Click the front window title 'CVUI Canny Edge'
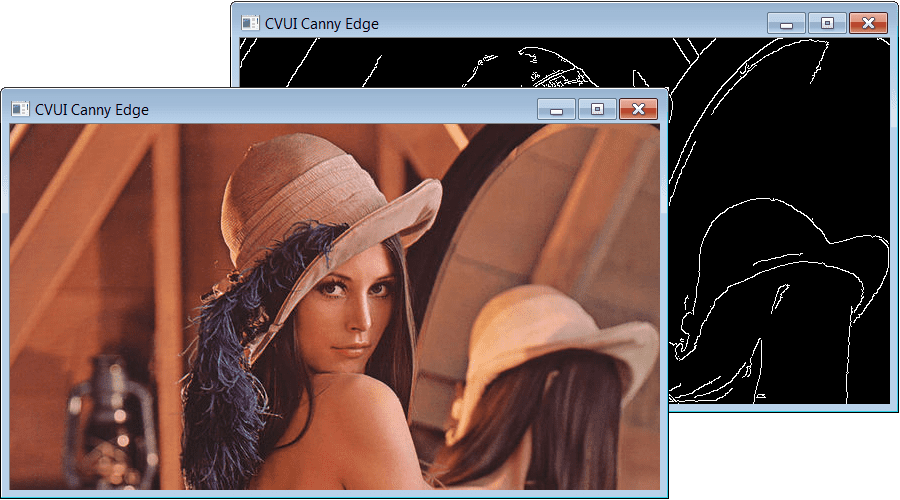 (92, 110)
